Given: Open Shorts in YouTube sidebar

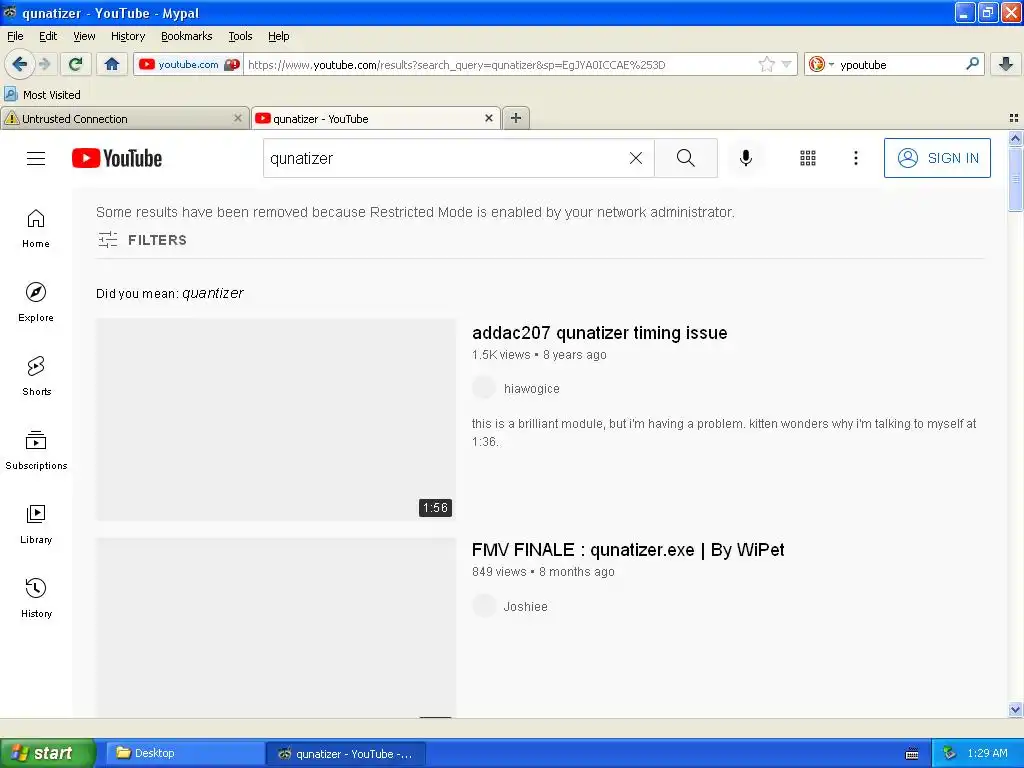Looking at the screenshot, I should tap(36, 377).
